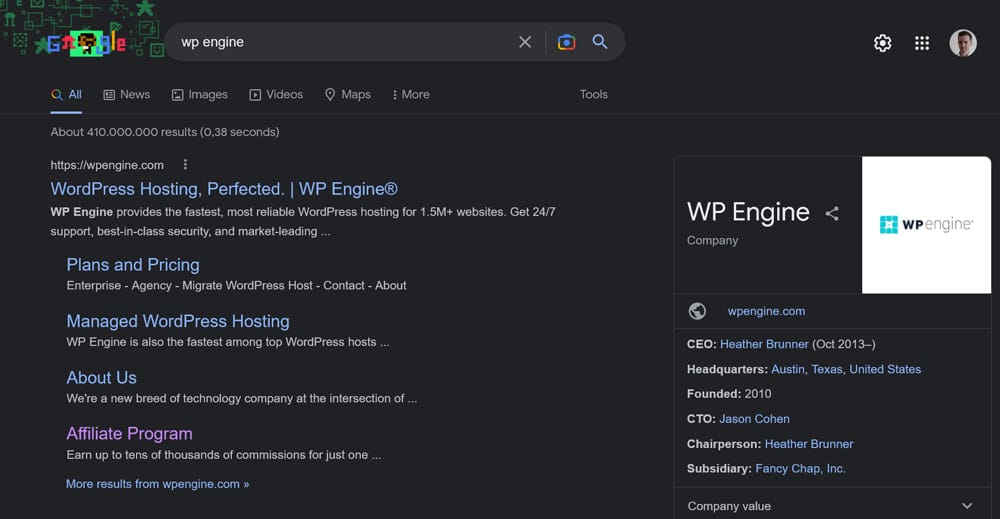
Task: Click the account profile avatar
Action: (962, 43)
